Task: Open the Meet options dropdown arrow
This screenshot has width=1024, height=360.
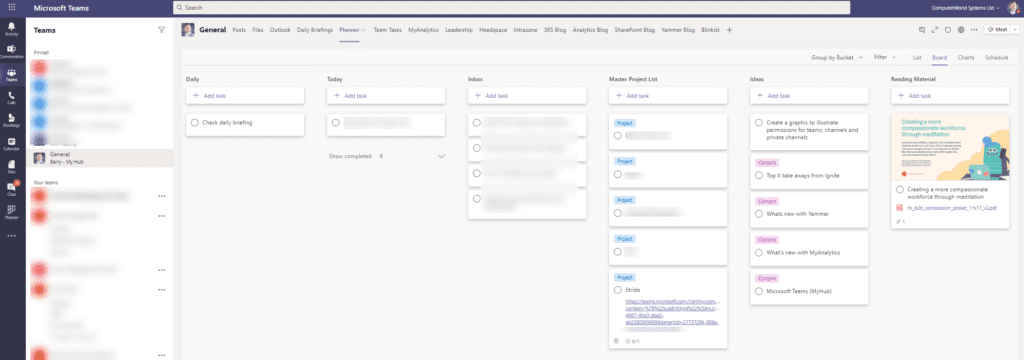Action: pyautogui.click(x=1014, y=29)
